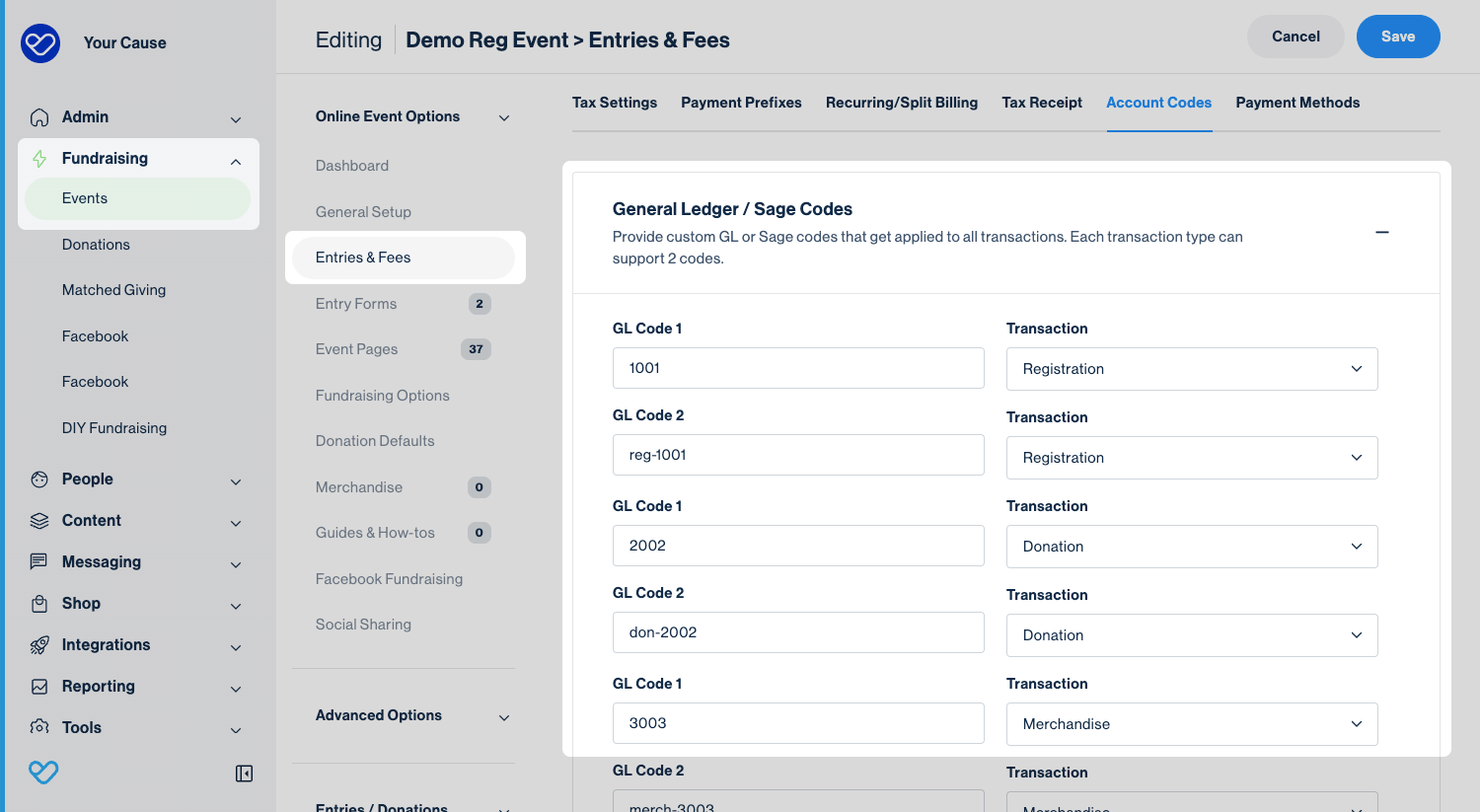
Task: Click the Content layers icon
Action: click(39, 521)
